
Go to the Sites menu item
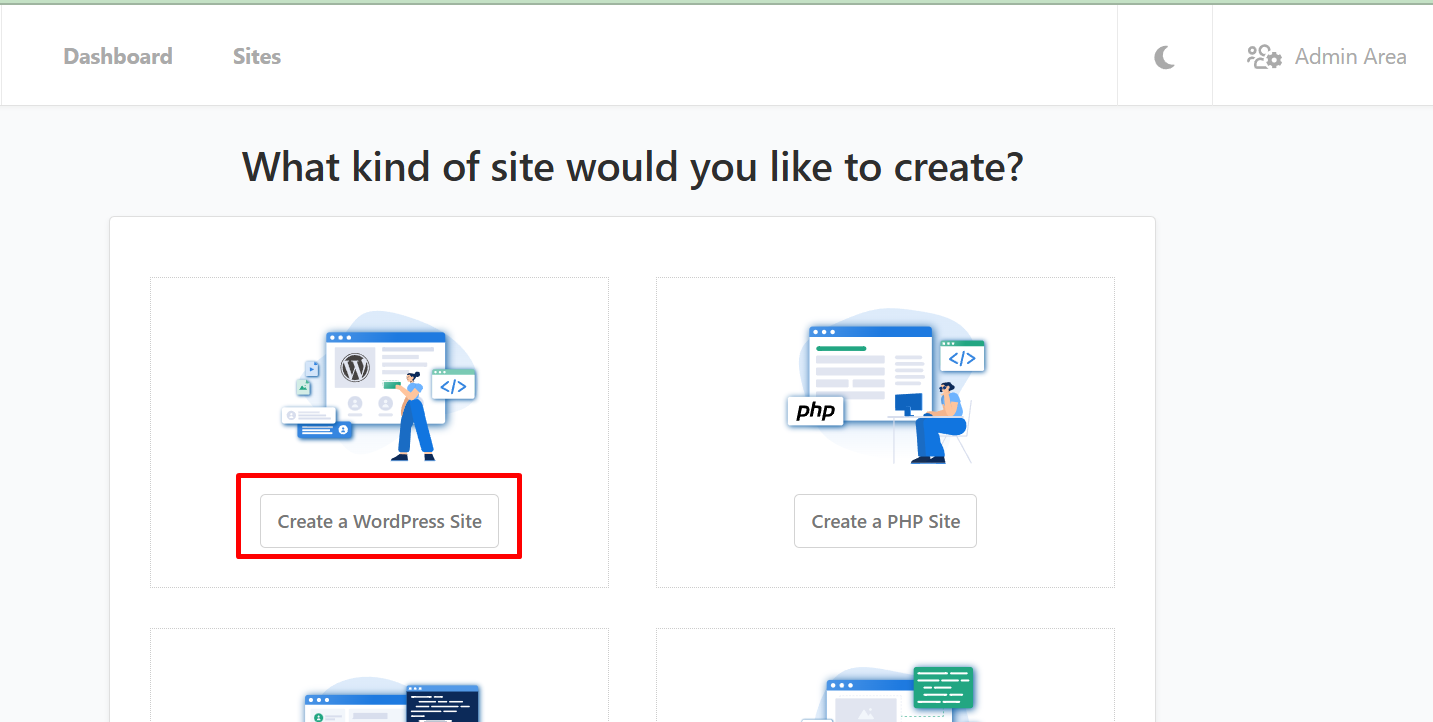pos(257,57)
